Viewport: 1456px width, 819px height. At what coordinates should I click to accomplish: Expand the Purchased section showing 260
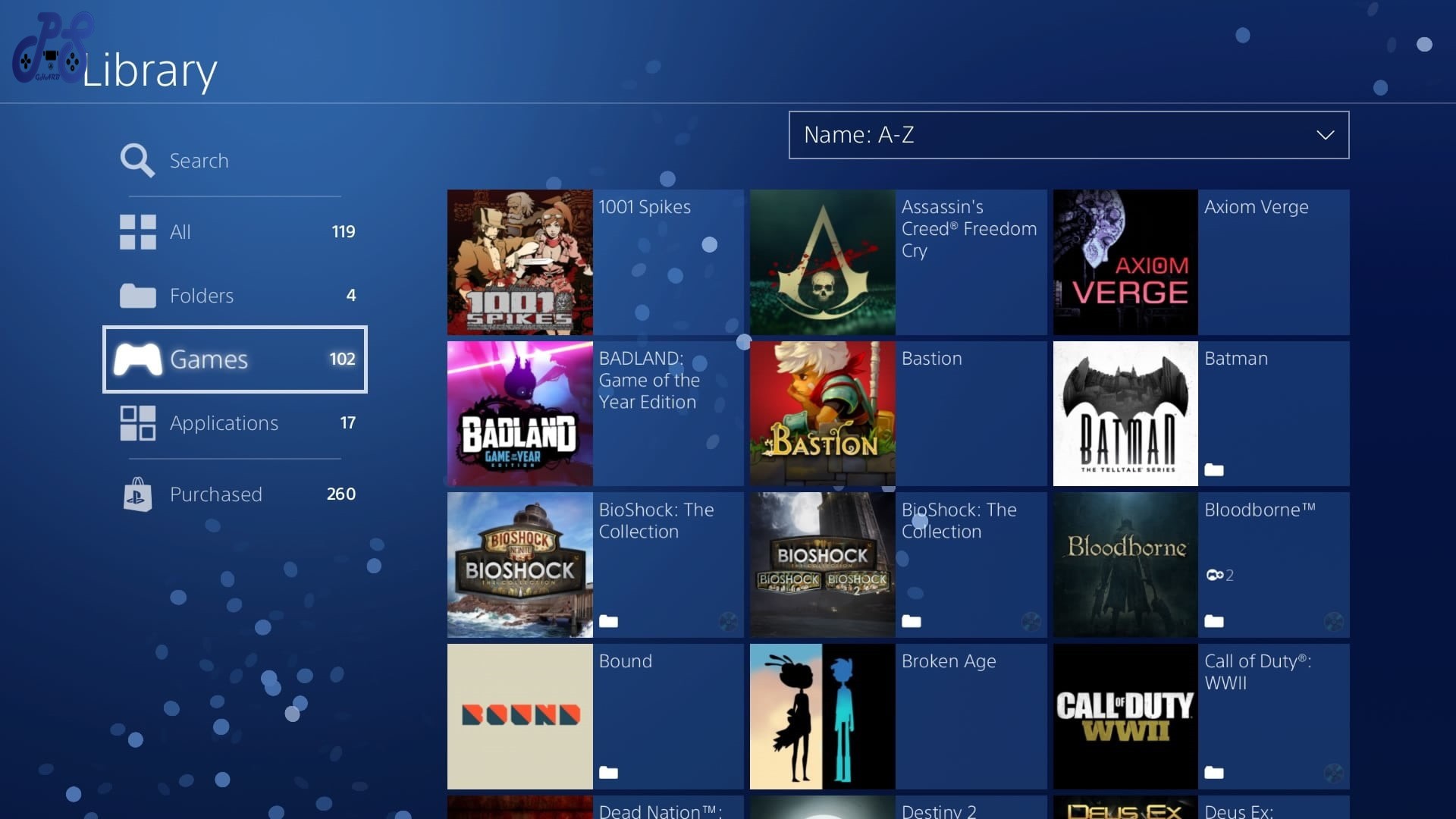236,493
